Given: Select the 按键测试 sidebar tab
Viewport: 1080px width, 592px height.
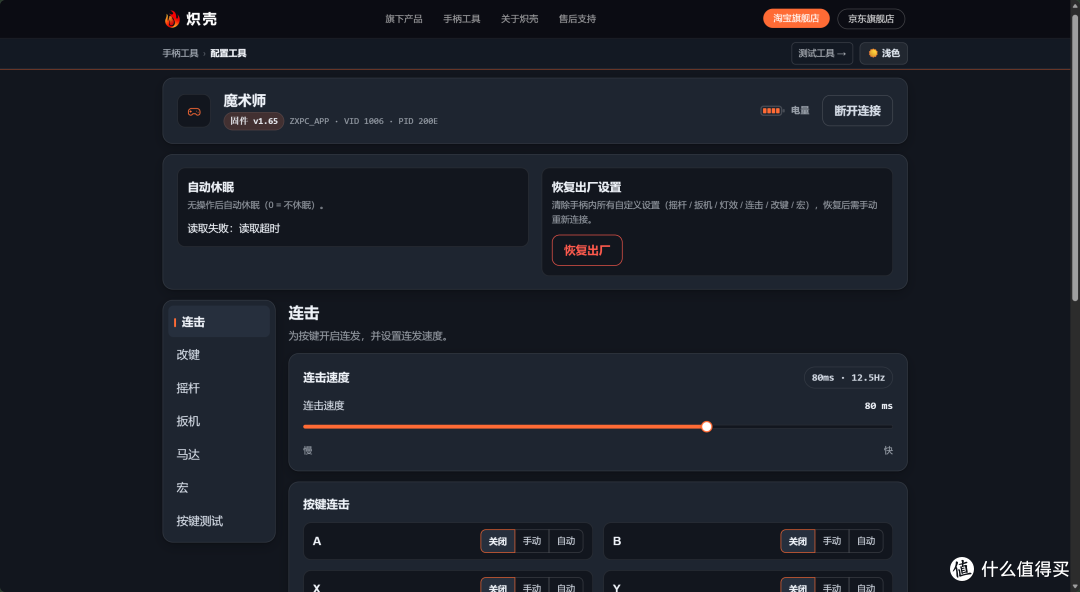Looking at the screenshot, I should pos(219,521).
